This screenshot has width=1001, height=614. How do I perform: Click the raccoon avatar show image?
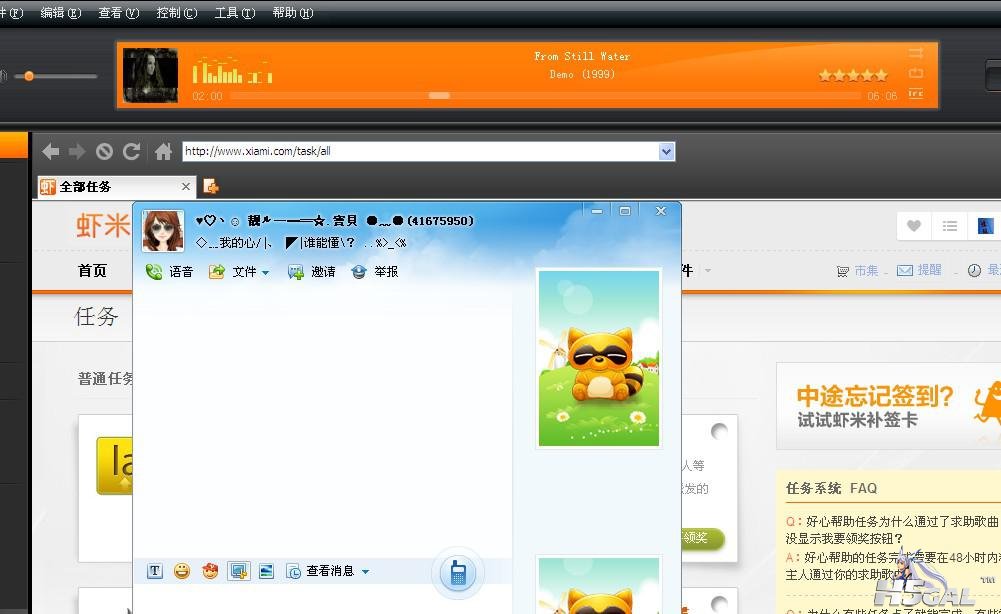pos(599,358)
